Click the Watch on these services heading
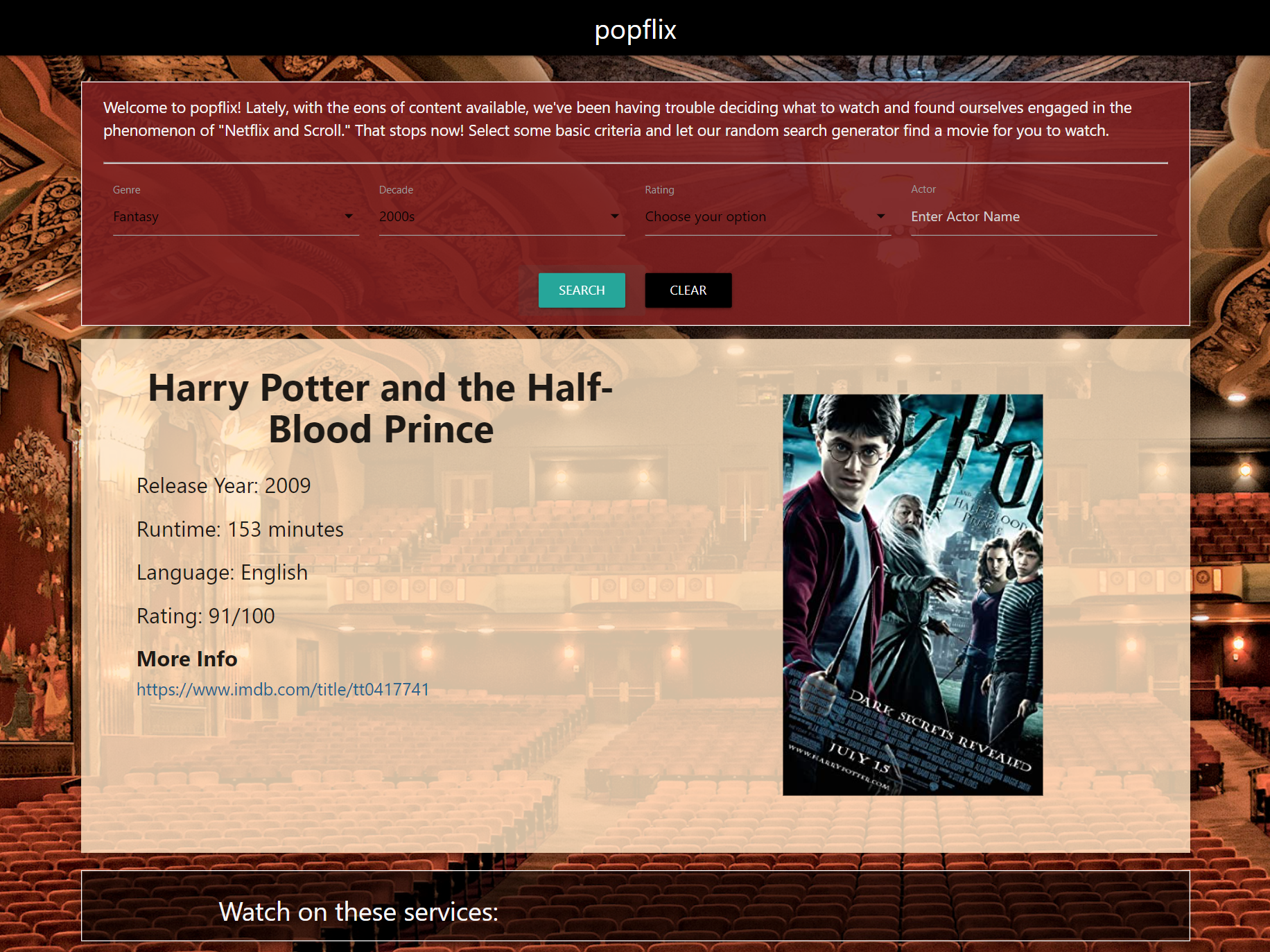Viewport: 1270px width, 952px height. (358, 912)
